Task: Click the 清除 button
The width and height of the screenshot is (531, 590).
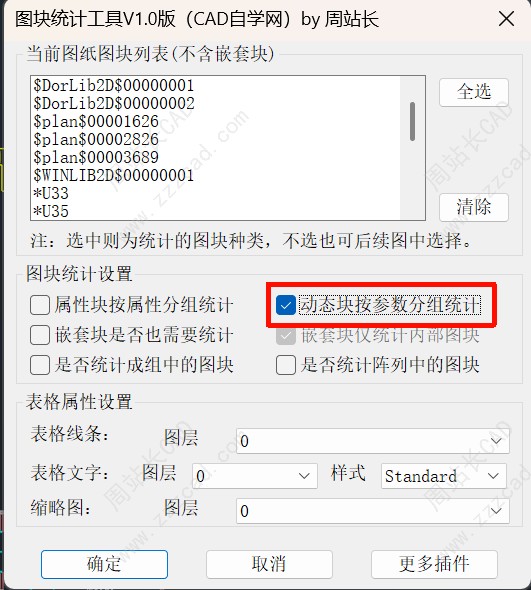Action: click(473, 207)
